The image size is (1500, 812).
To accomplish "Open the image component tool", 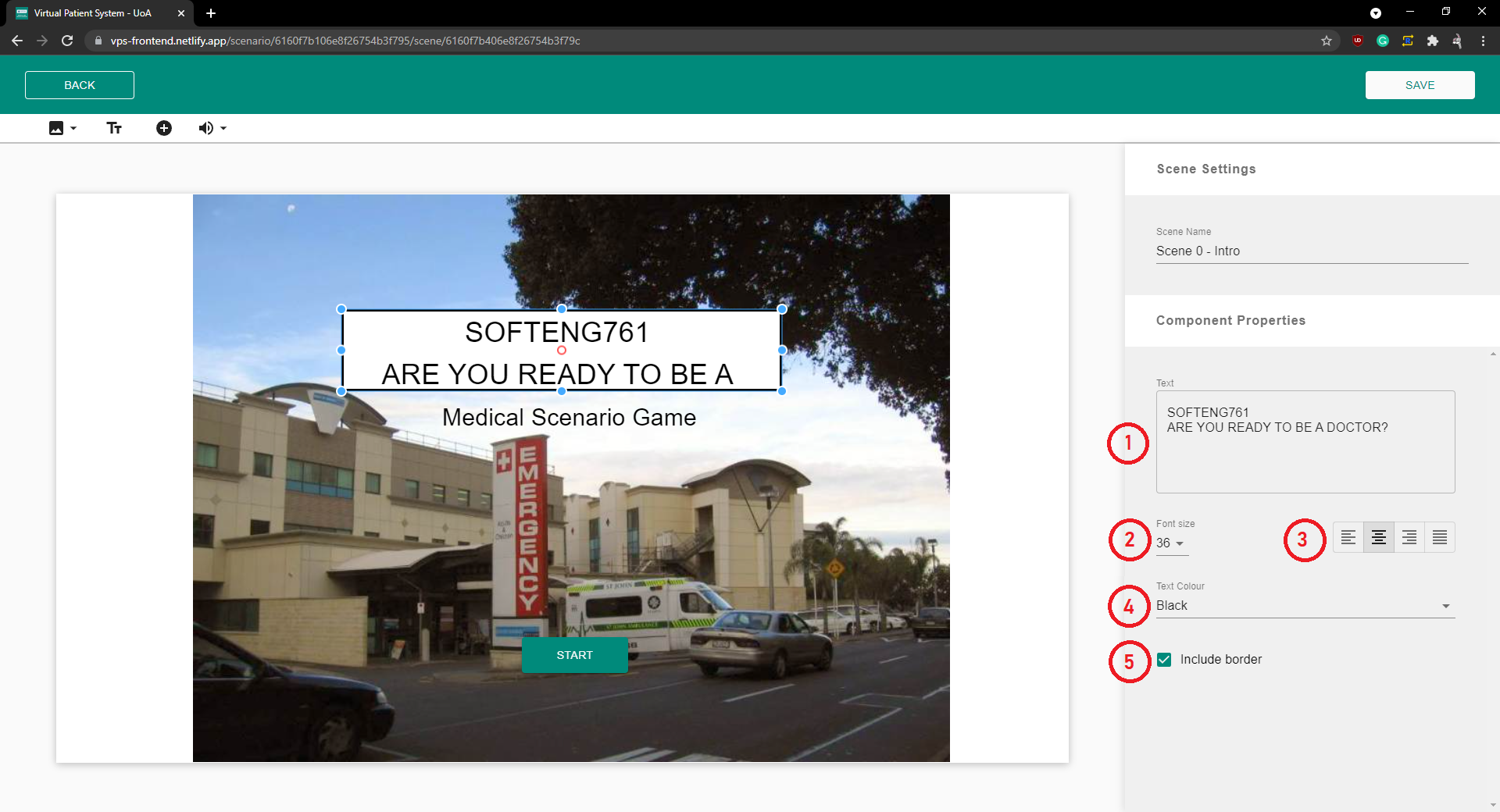I will click(55, 127).
